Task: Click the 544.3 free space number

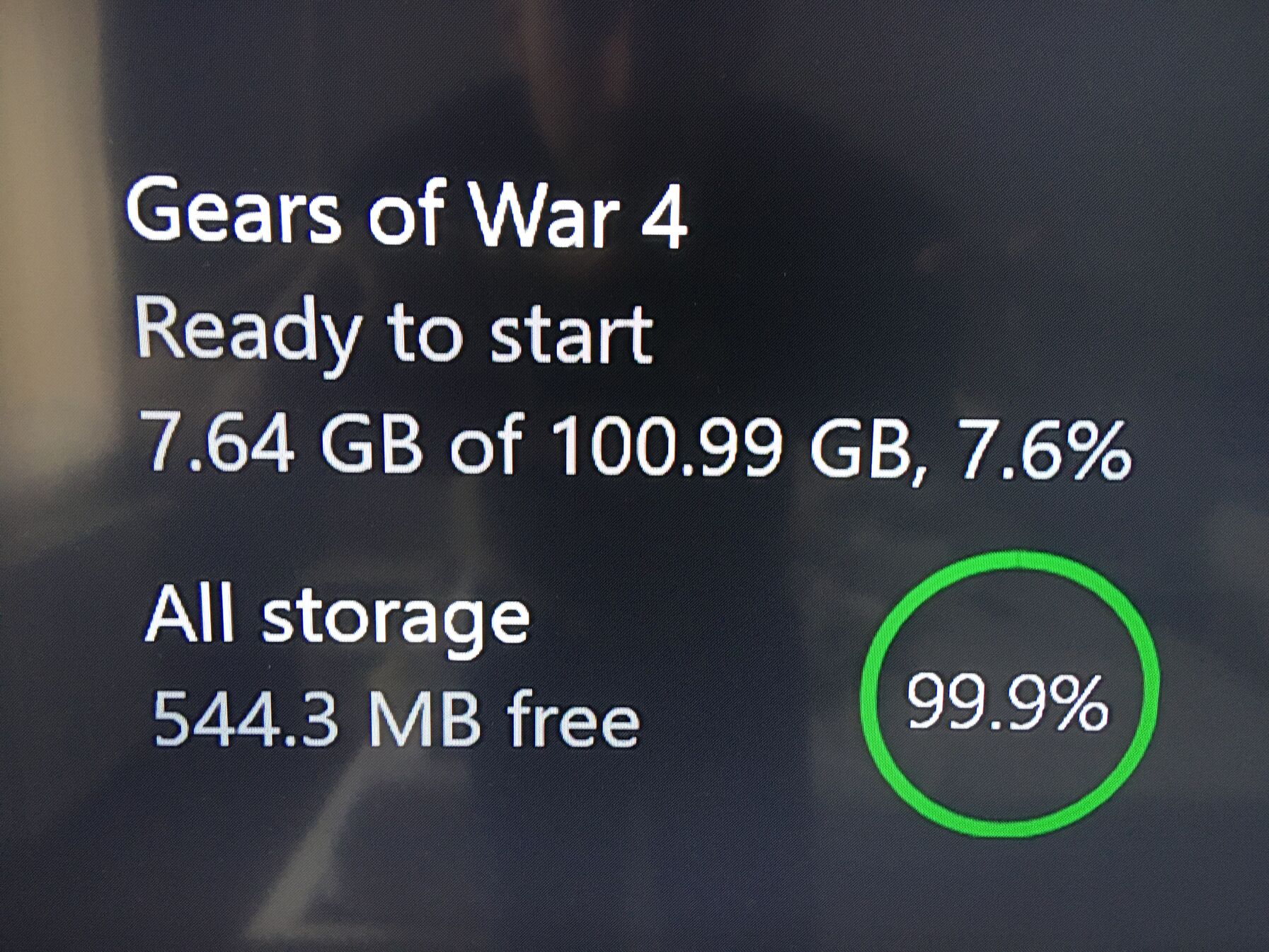Action: tap(245, 720)
